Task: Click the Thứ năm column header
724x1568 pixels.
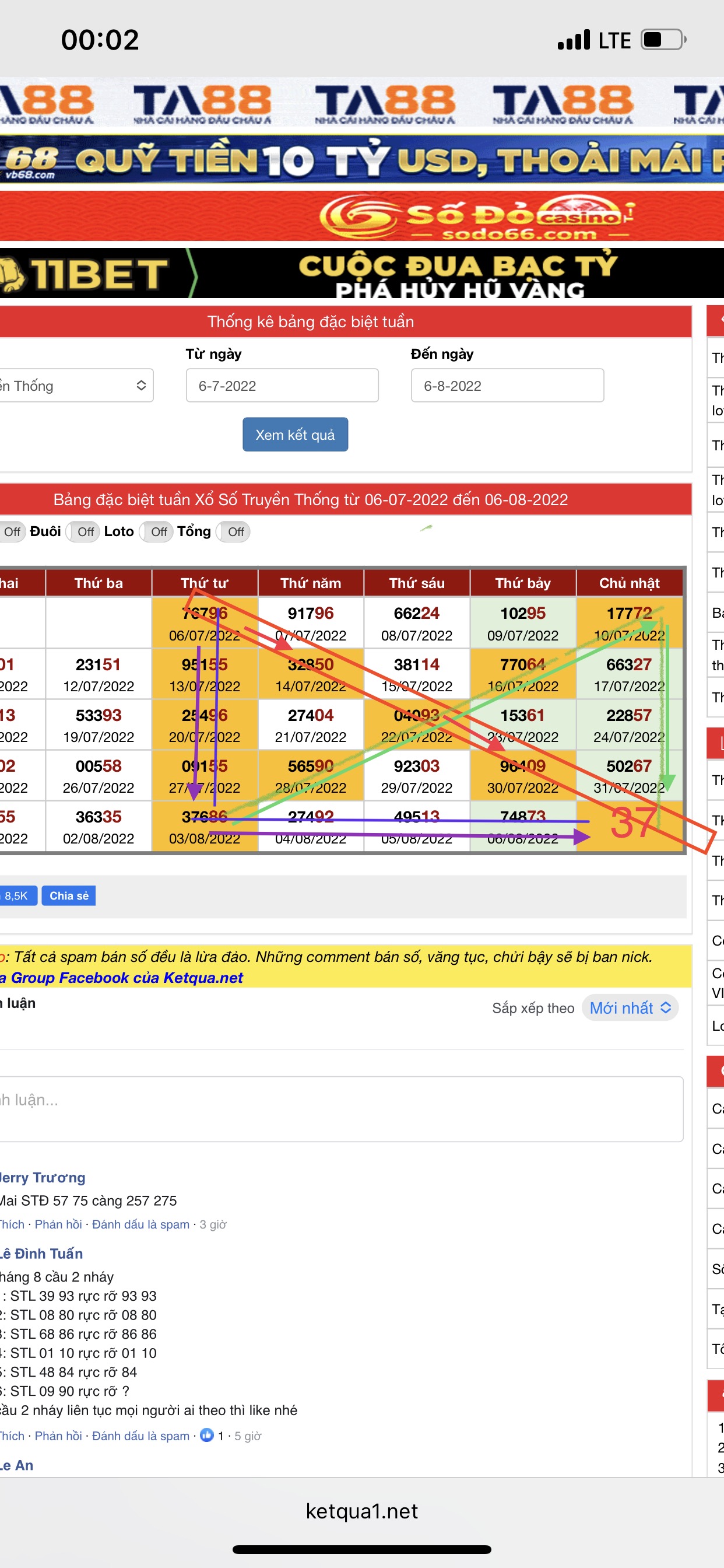Action: click(311, 583)
